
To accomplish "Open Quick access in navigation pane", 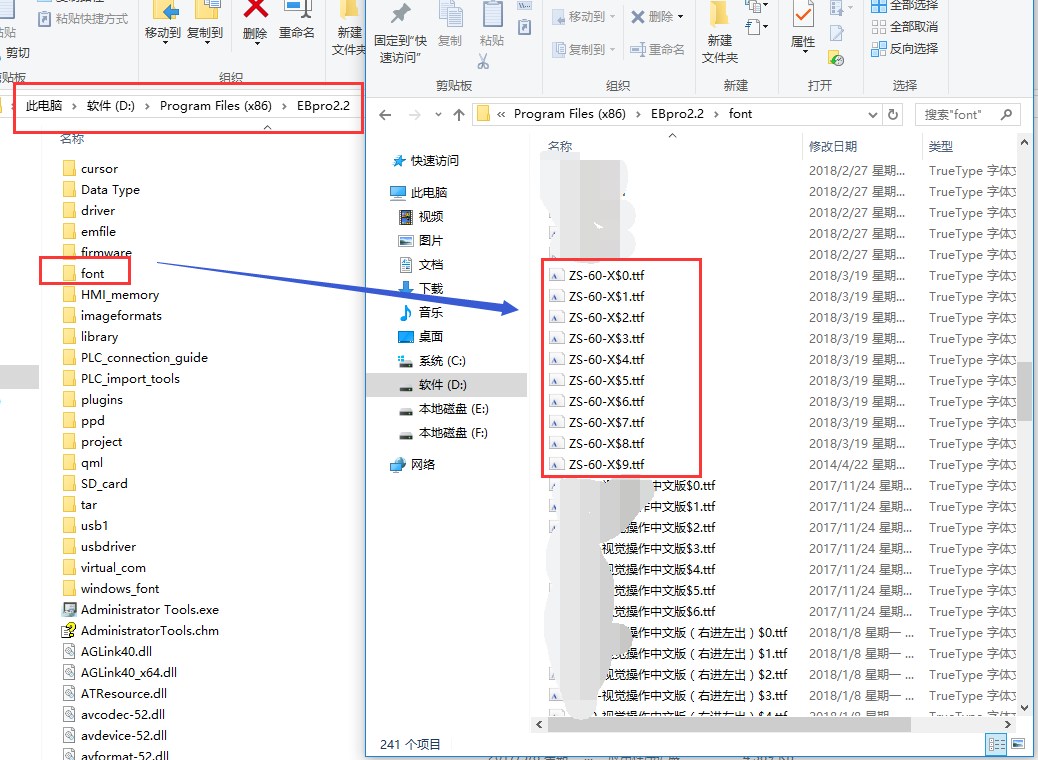I will click(x=434, y=161).
